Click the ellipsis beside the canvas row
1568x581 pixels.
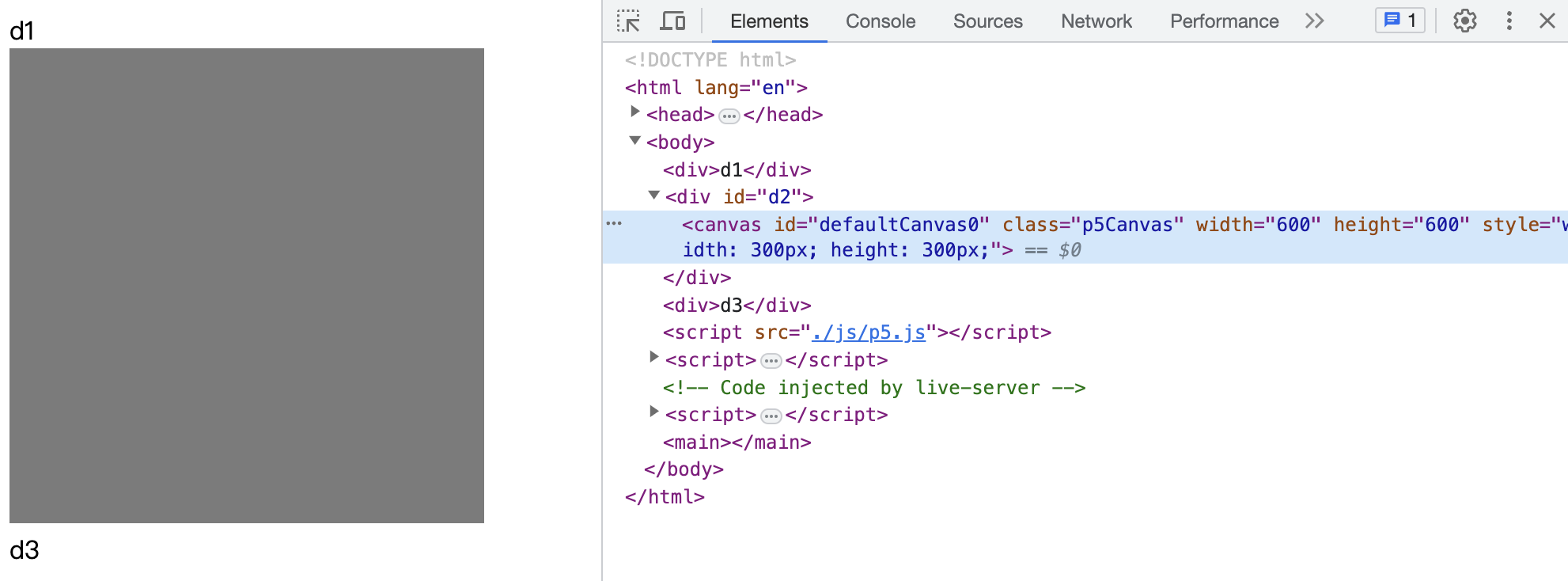[x=614, y=224]
